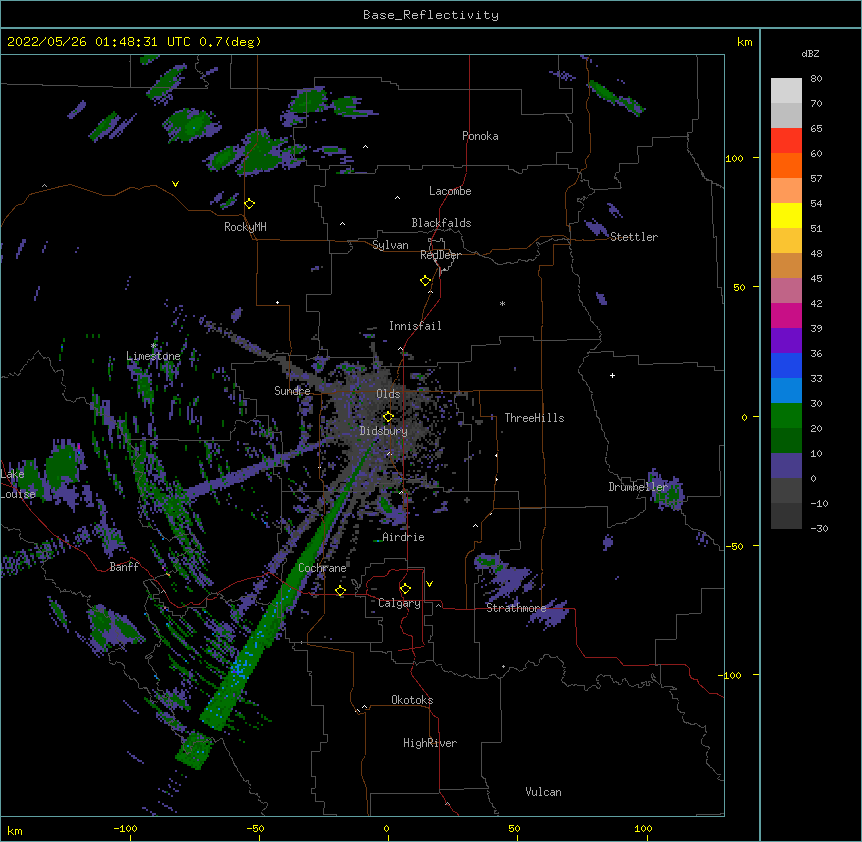Click the Blackfalds city label
This screenshot has height=842, width=862.
tap(441, 223)
